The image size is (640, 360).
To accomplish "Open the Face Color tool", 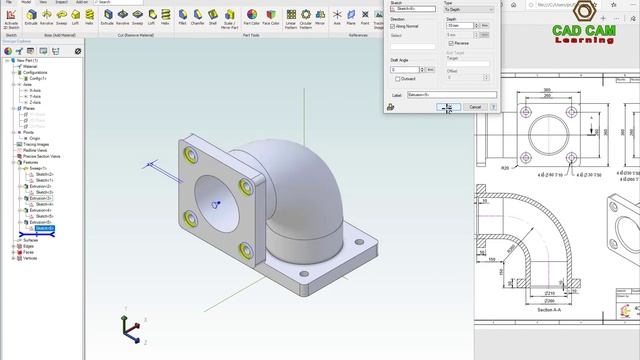I will 271,18.
